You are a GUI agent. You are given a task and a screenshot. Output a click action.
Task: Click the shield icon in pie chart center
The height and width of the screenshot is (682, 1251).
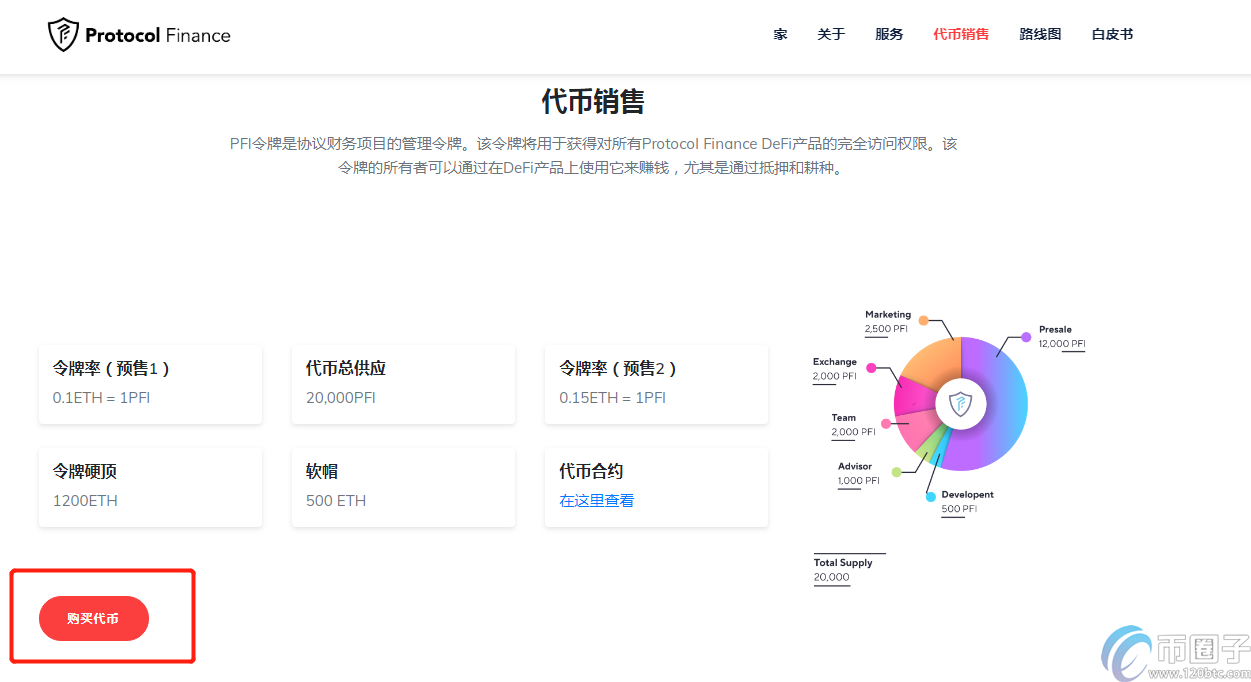(x=960, y=404)
